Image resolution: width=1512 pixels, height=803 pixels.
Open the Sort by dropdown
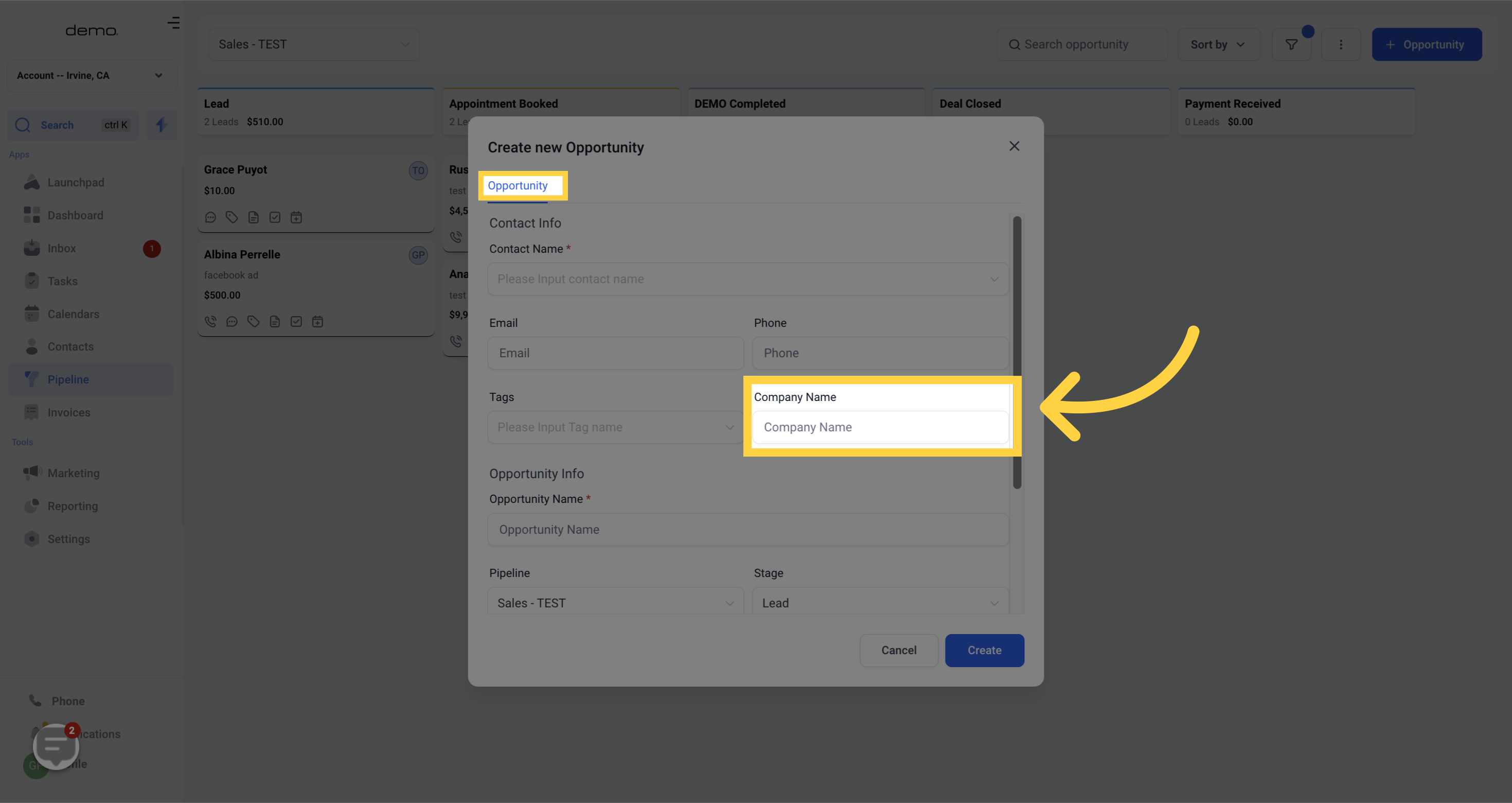[1217, 45]
